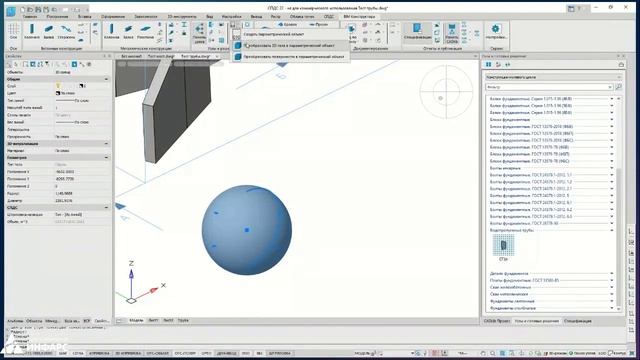
Task: Click third icon in Узлы panel toolbar
Action: (x=508, y=64)
